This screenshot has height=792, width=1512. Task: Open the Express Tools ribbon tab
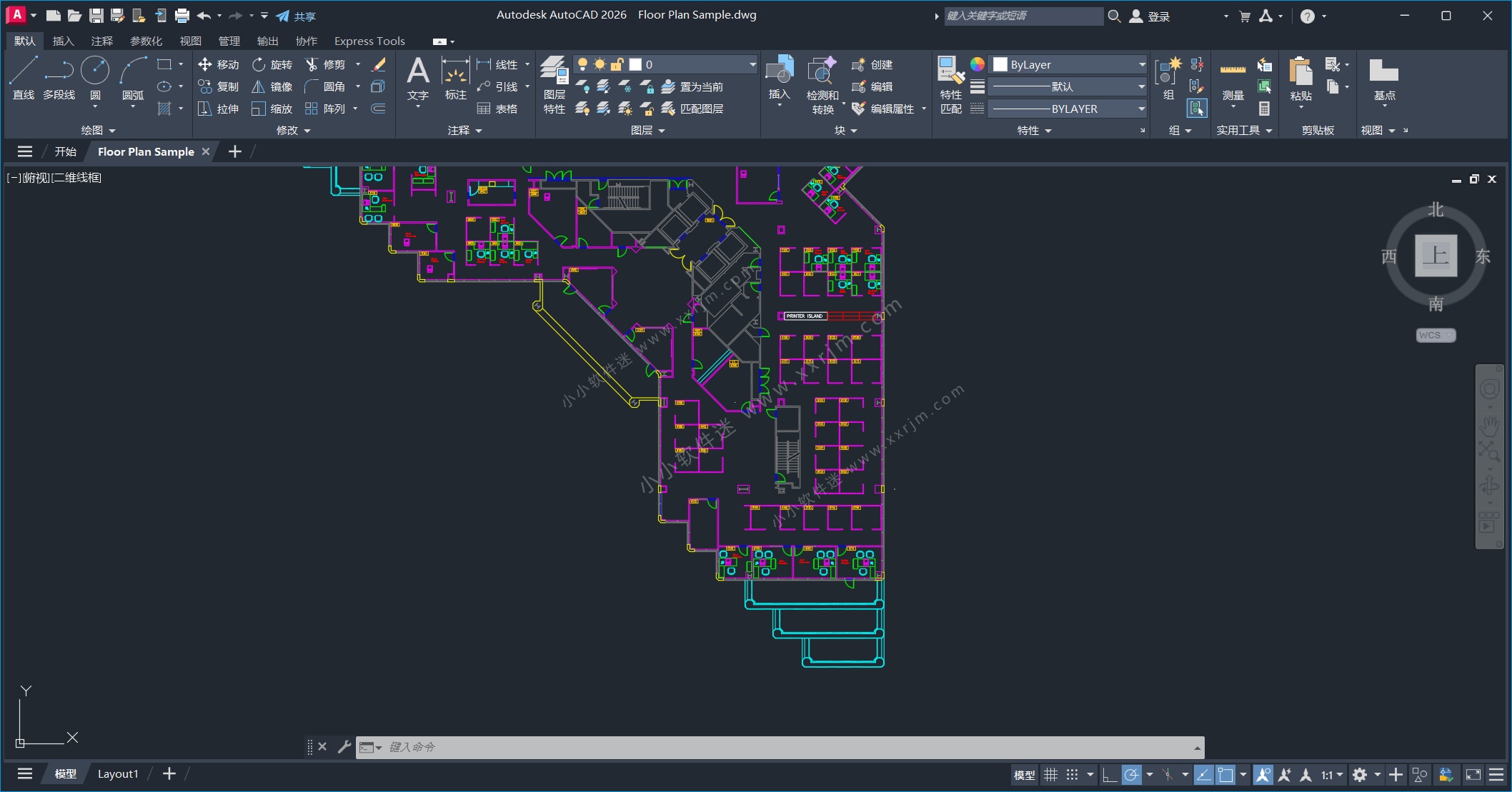click(x=369, y=41)
